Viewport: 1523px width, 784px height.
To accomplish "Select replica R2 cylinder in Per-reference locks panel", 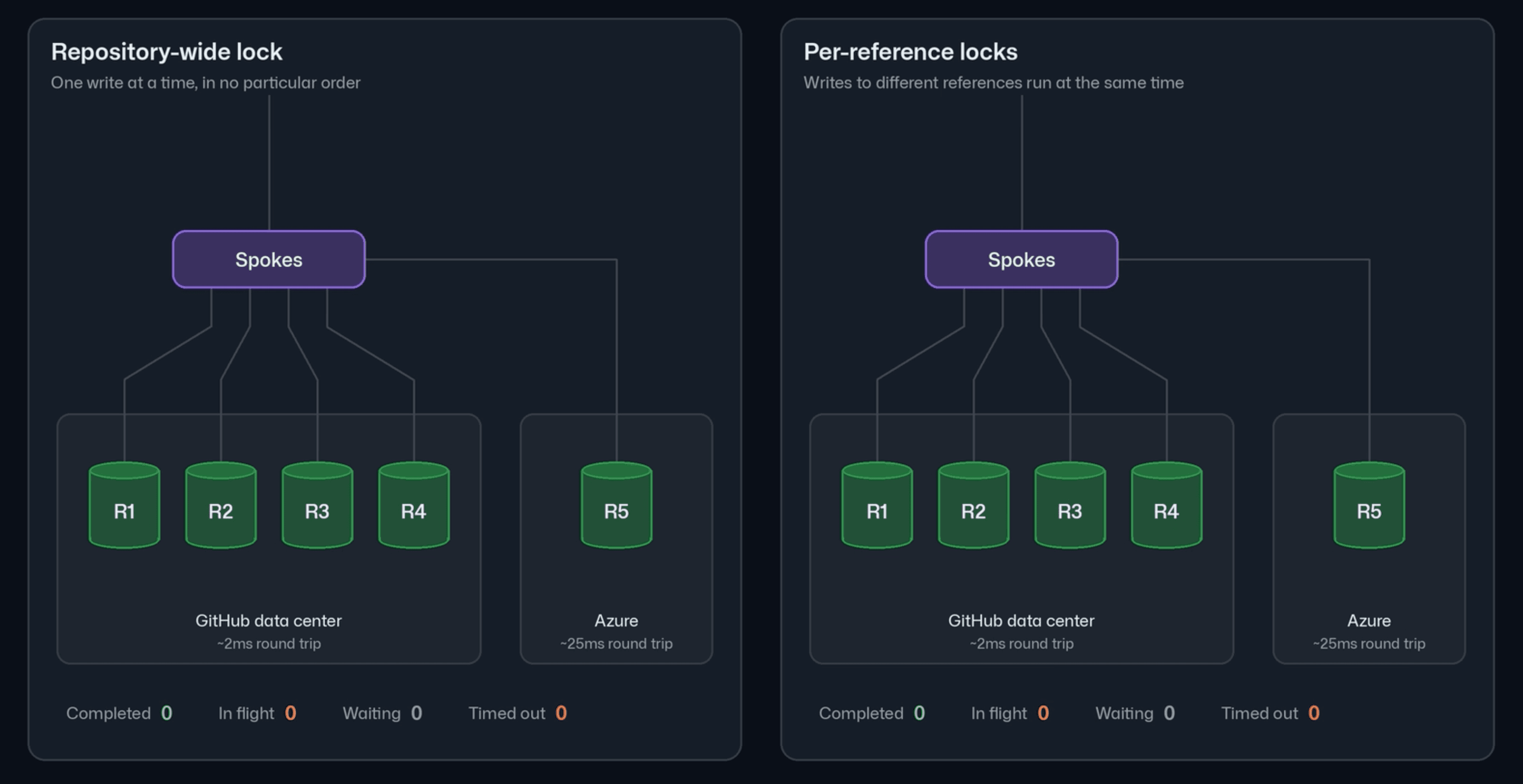I will (974, 505).
